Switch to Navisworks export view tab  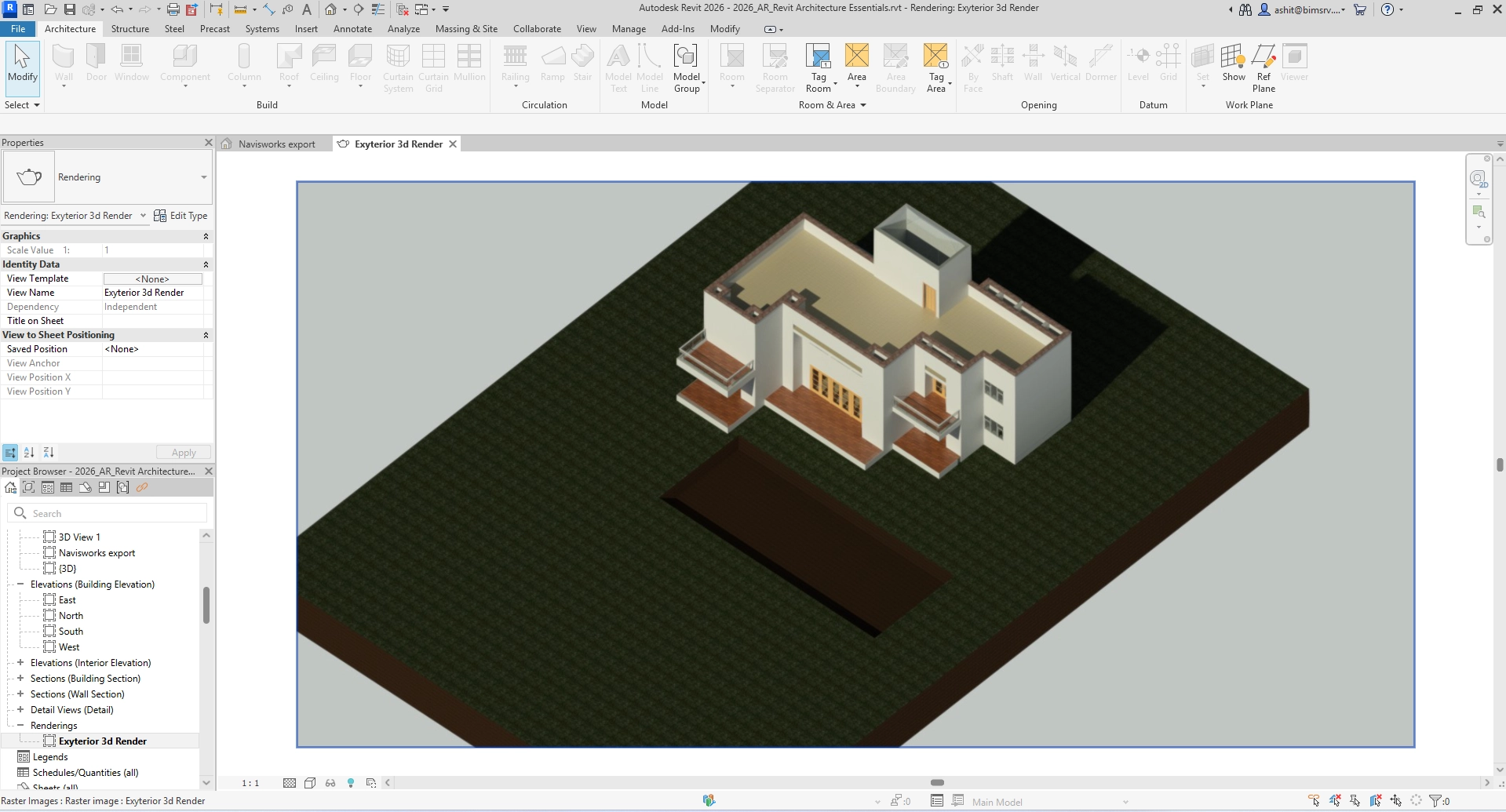(x=276, y=144)
